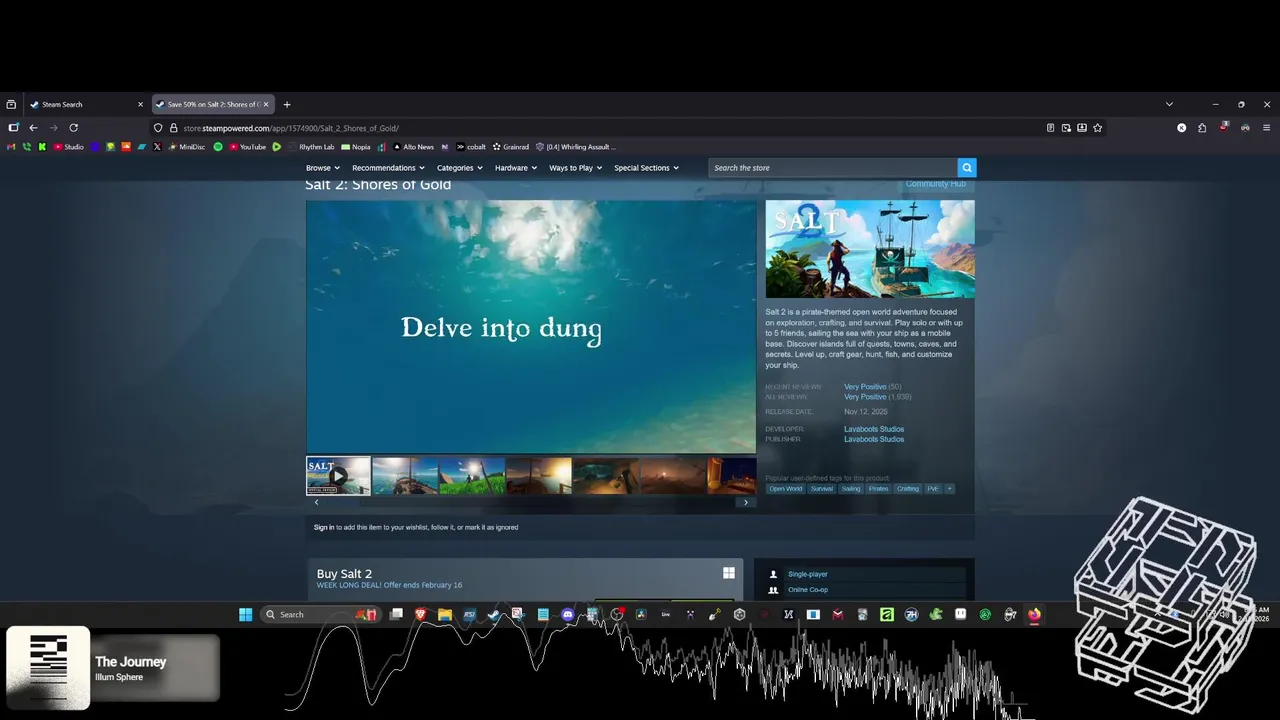Open a new tab with the plus icon
Viewport: 1280px width, 720px height.
coord(287,104)
